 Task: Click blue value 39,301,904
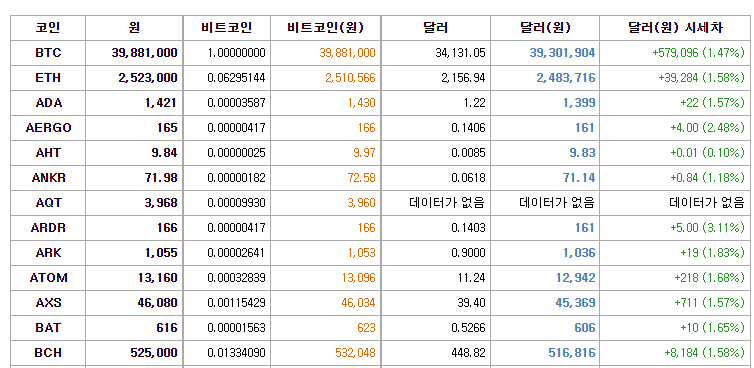click(x=562, y=53)
